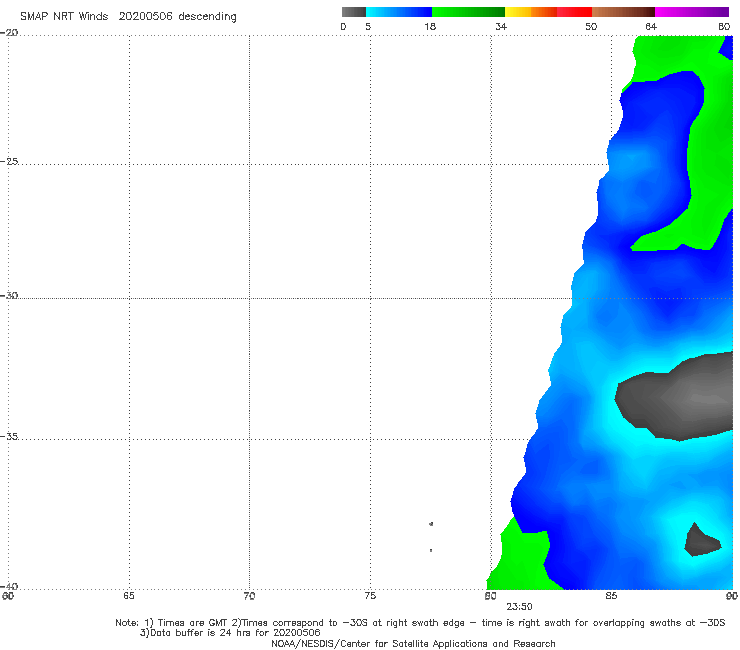This screenshot has width=740, height=650.
Task: Click the longitude axis label '85'
Action: 611,596
